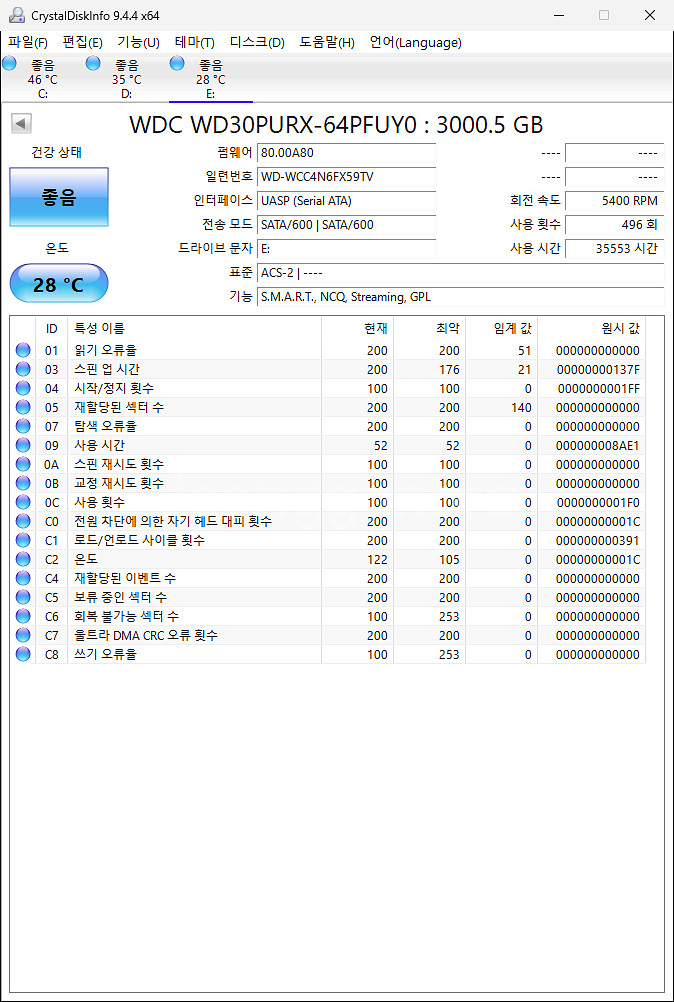The width and height of the screenshot is (674, 1002).
Task: Click the 28 °C temperature button
Action: [59, 284]
